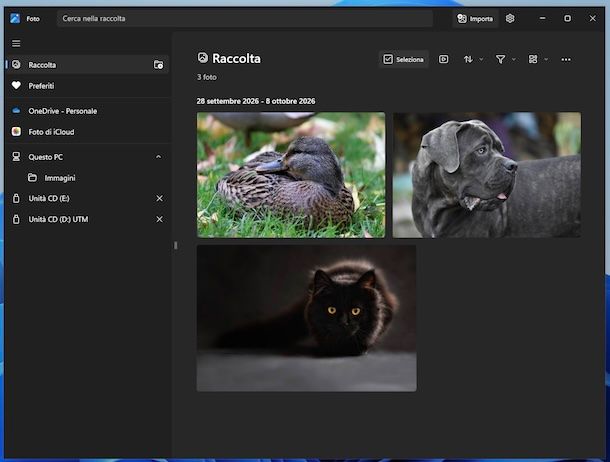Select Unità CD (E:) drive
The height and width of the screenshot is (462, 610).
88,198
